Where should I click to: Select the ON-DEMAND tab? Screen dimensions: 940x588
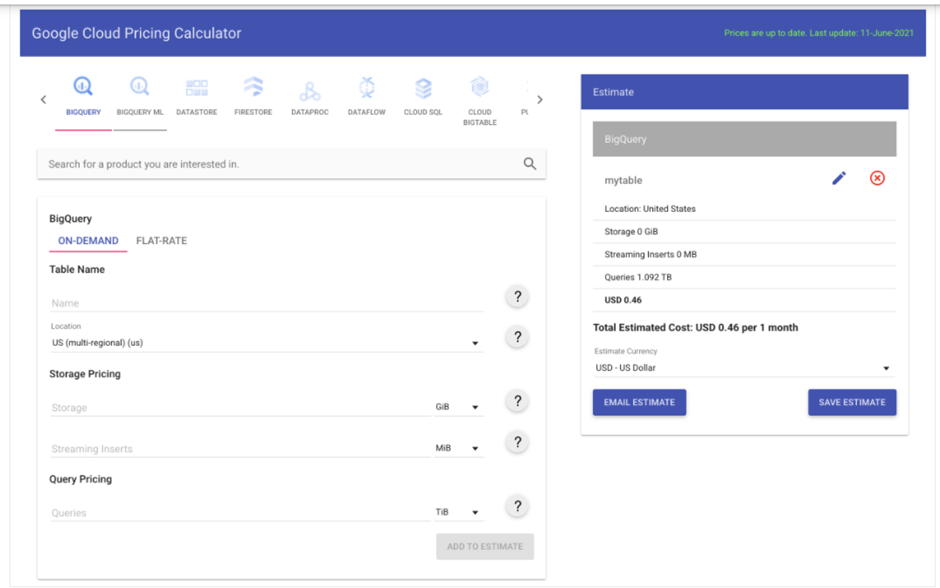pyautogui.click(x=88, y=241)
